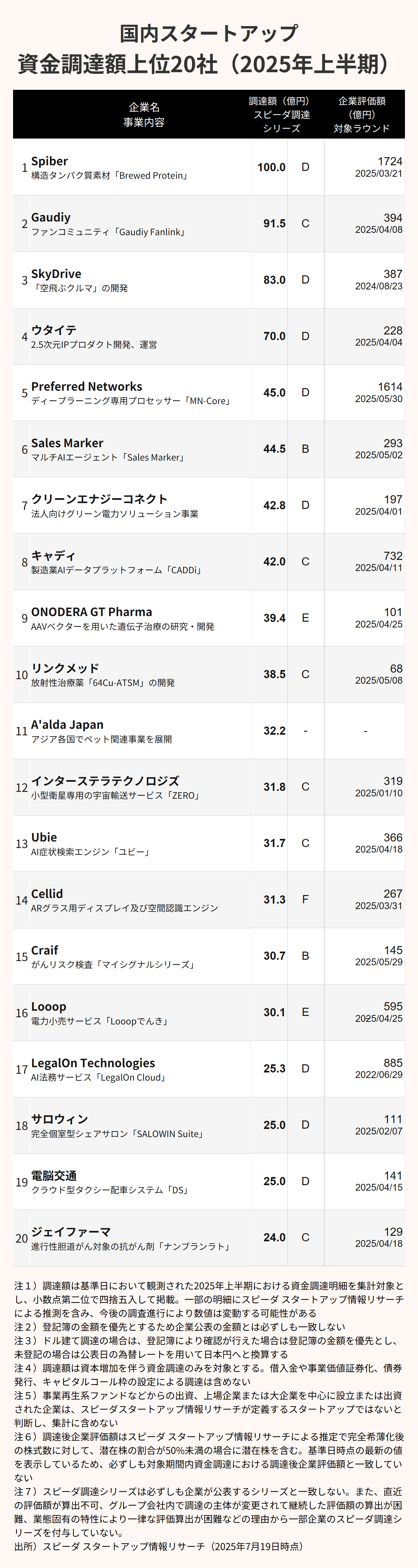Select LegalOn Technologies company name

[x=93, y=1063]
